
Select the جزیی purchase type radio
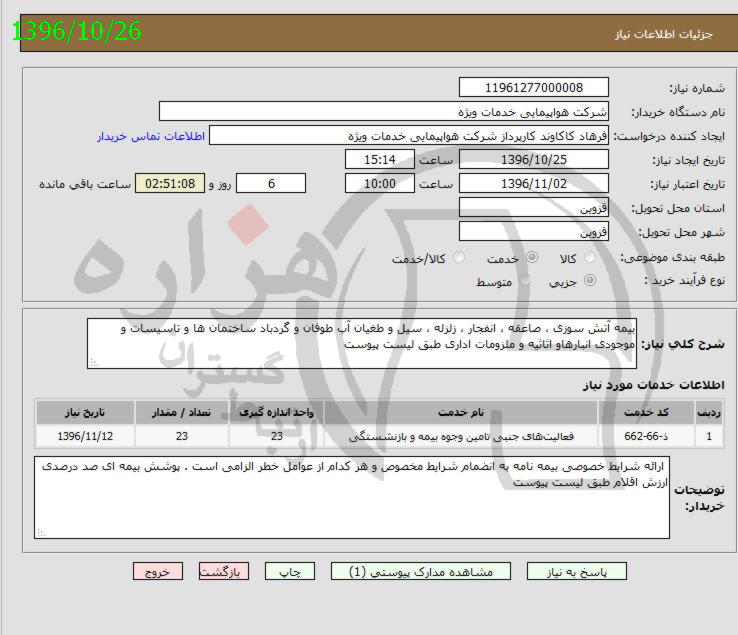(x=589, y=281)
